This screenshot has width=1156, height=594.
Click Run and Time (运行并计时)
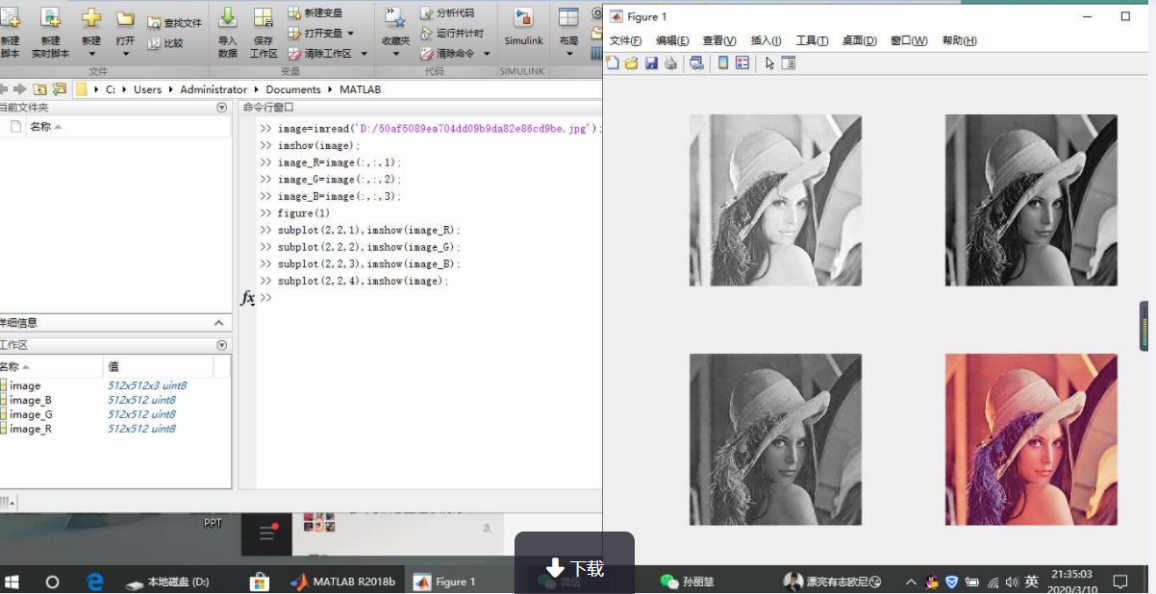452,33
